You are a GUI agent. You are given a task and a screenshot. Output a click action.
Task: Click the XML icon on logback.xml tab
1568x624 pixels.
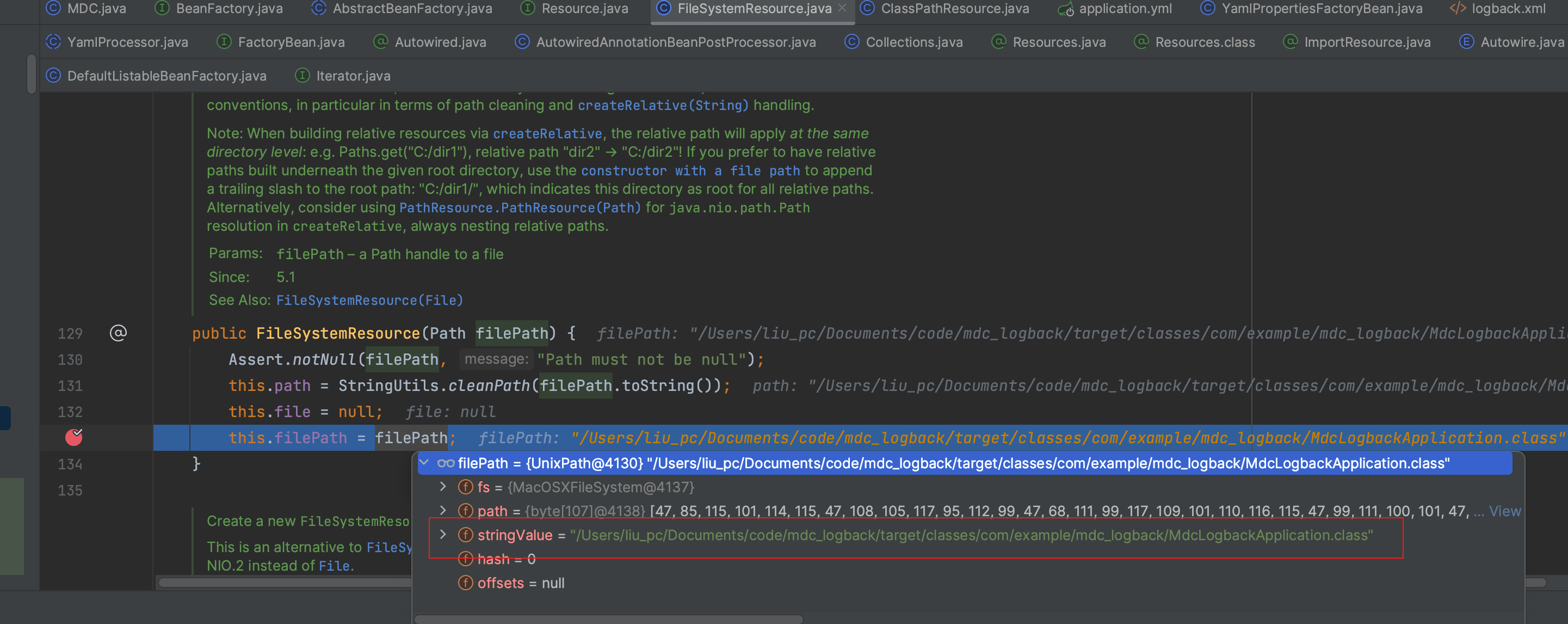coord(1458,8)
